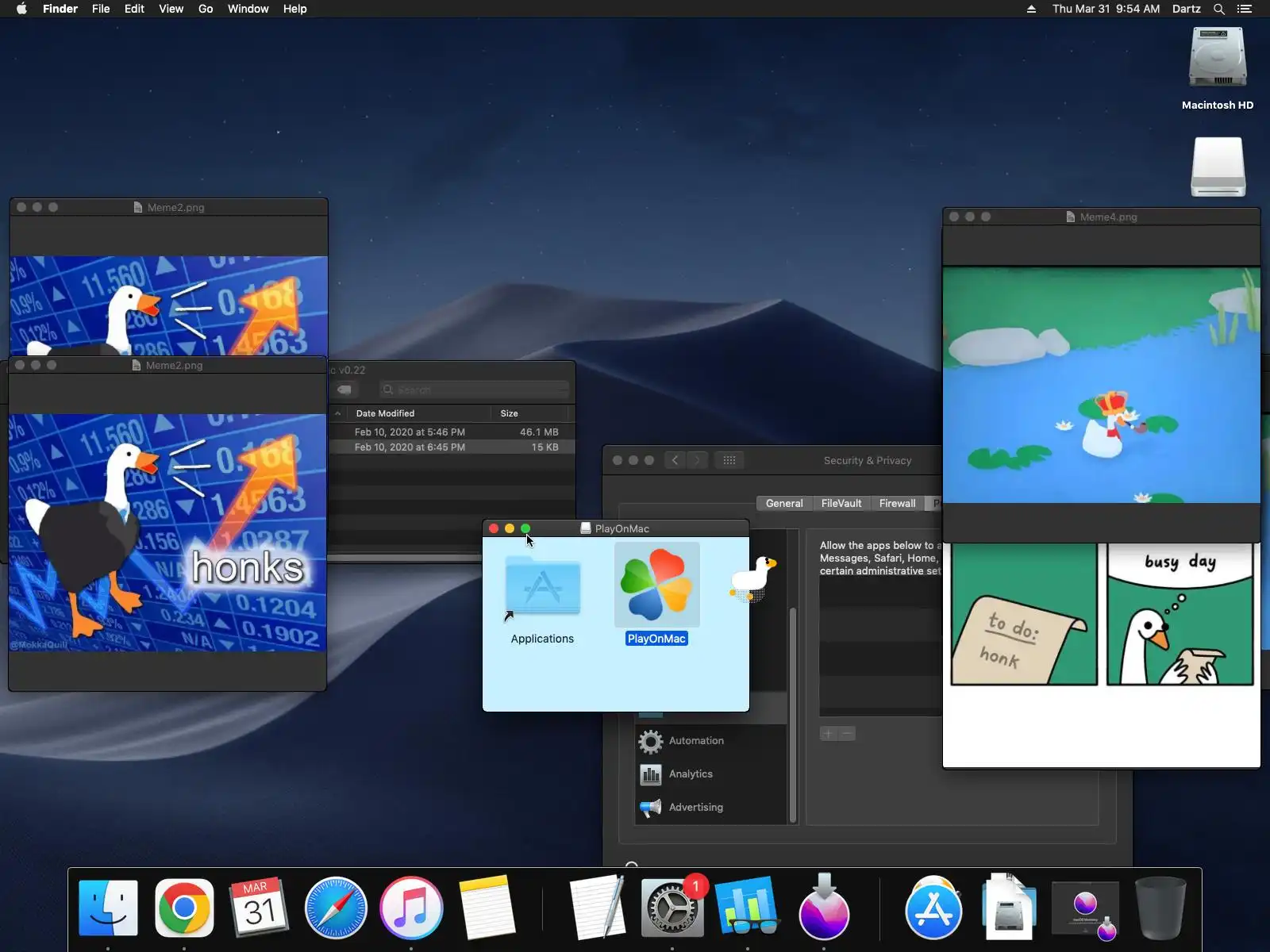Select the Macintosh HD desktop drive
The image size is (1270, 952).
click(x=1218, y=58)
